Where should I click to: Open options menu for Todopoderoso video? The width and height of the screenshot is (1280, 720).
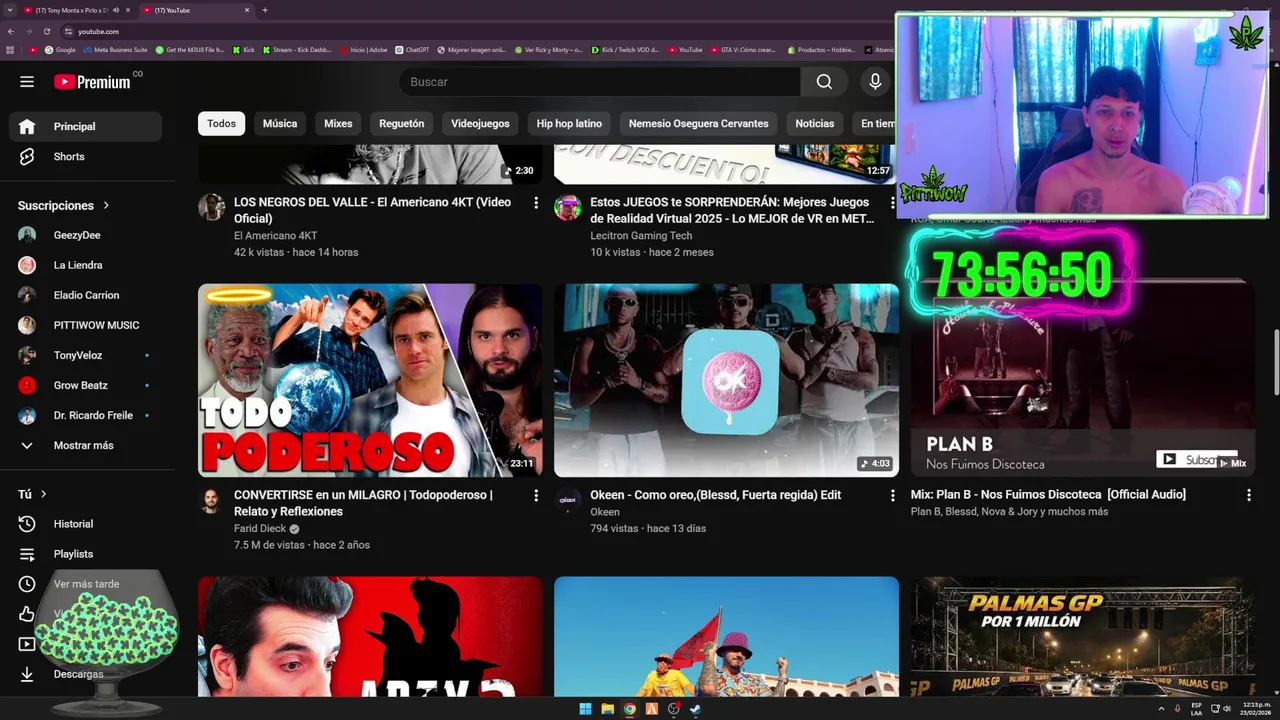(536, 496)
